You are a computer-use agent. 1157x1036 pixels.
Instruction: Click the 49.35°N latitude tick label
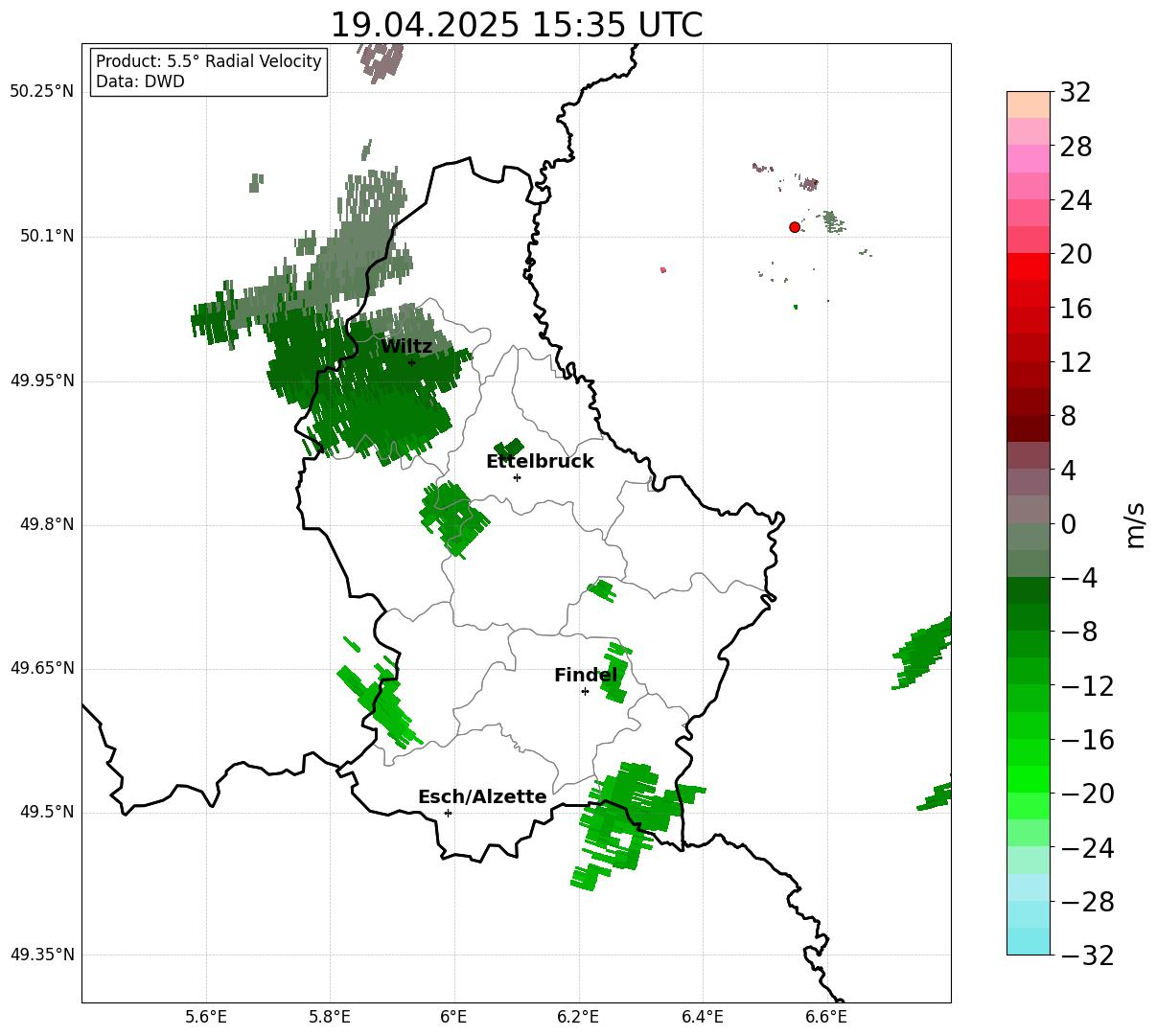point(41,955)
